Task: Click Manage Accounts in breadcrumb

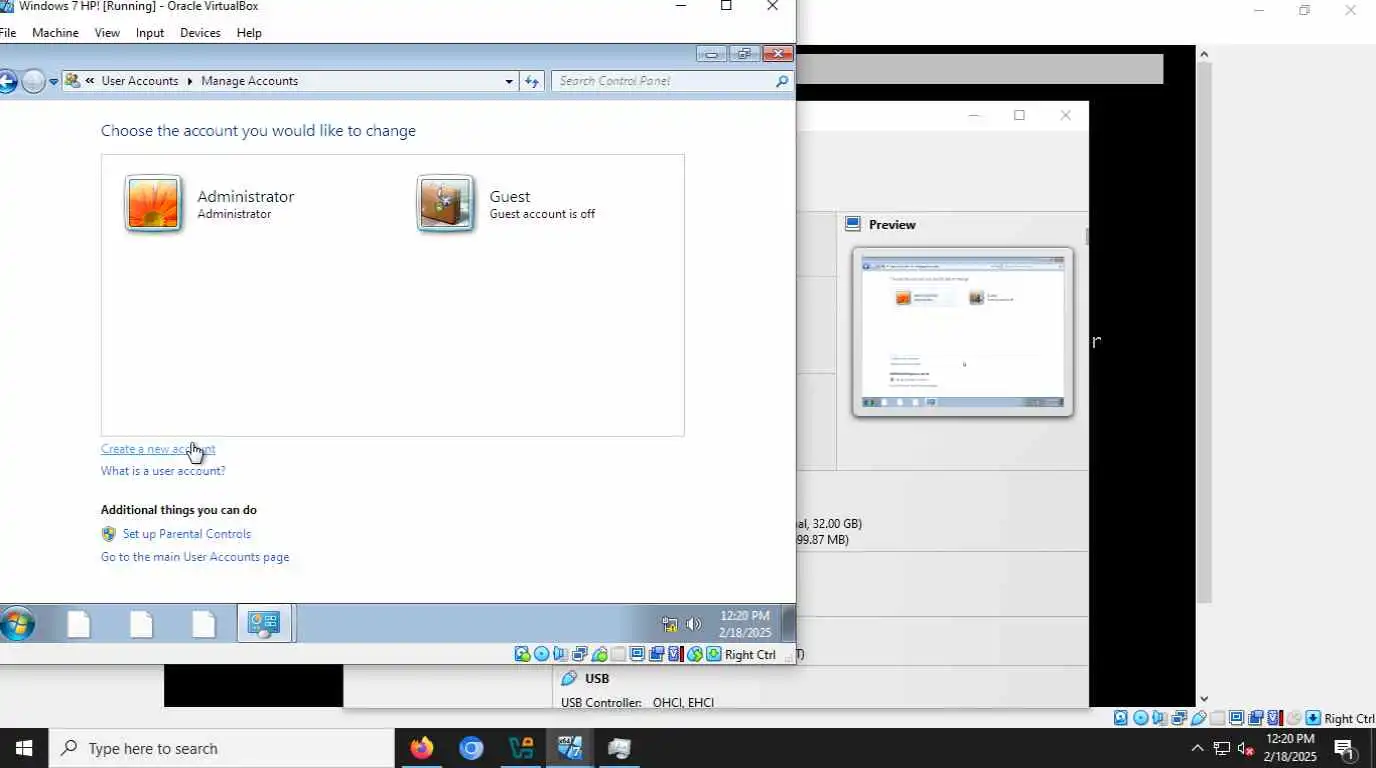Action: click(x=250, y=81)
